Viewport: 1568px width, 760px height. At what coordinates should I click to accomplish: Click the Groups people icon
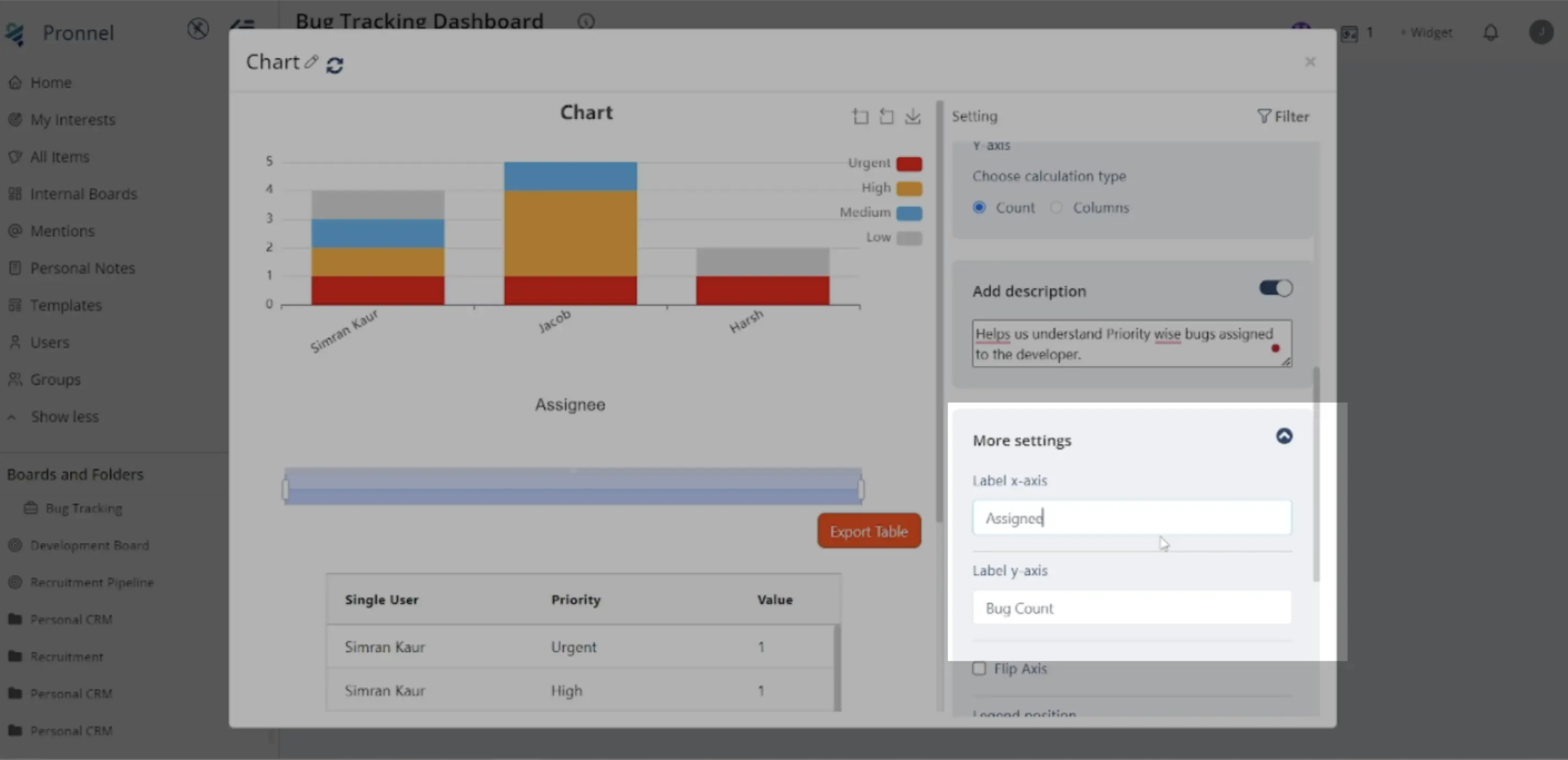click(x=15, y=379)
